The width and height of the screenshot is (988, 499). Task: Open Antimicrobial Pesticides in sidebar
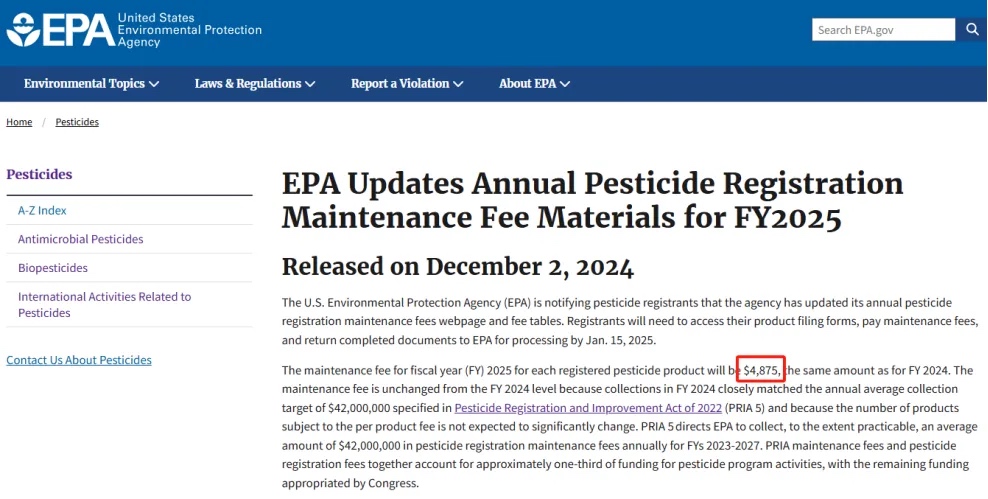(x=81, y=239)
